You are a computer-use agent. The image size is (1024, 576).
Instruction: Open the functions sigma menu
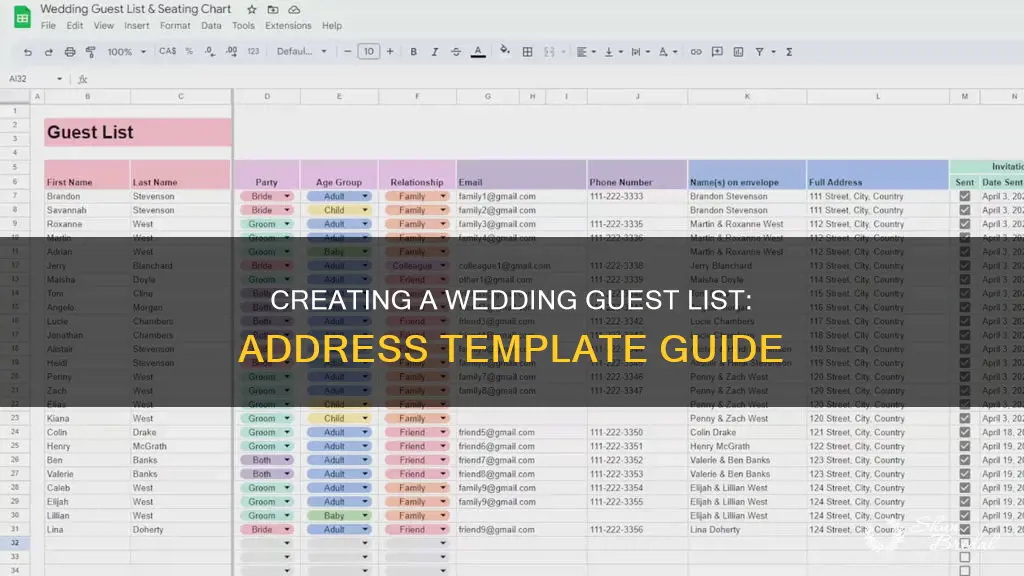789,52
